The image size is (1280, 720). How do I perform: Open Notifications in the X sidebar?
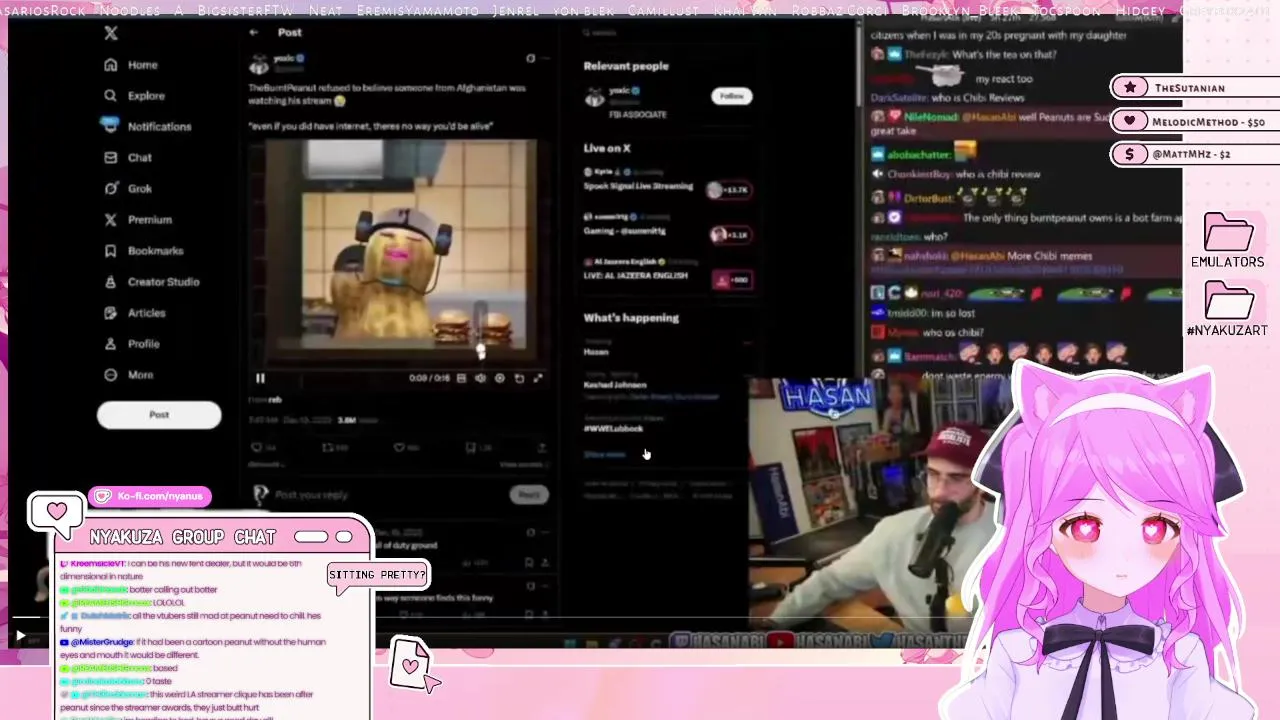(x=146, y=127)
